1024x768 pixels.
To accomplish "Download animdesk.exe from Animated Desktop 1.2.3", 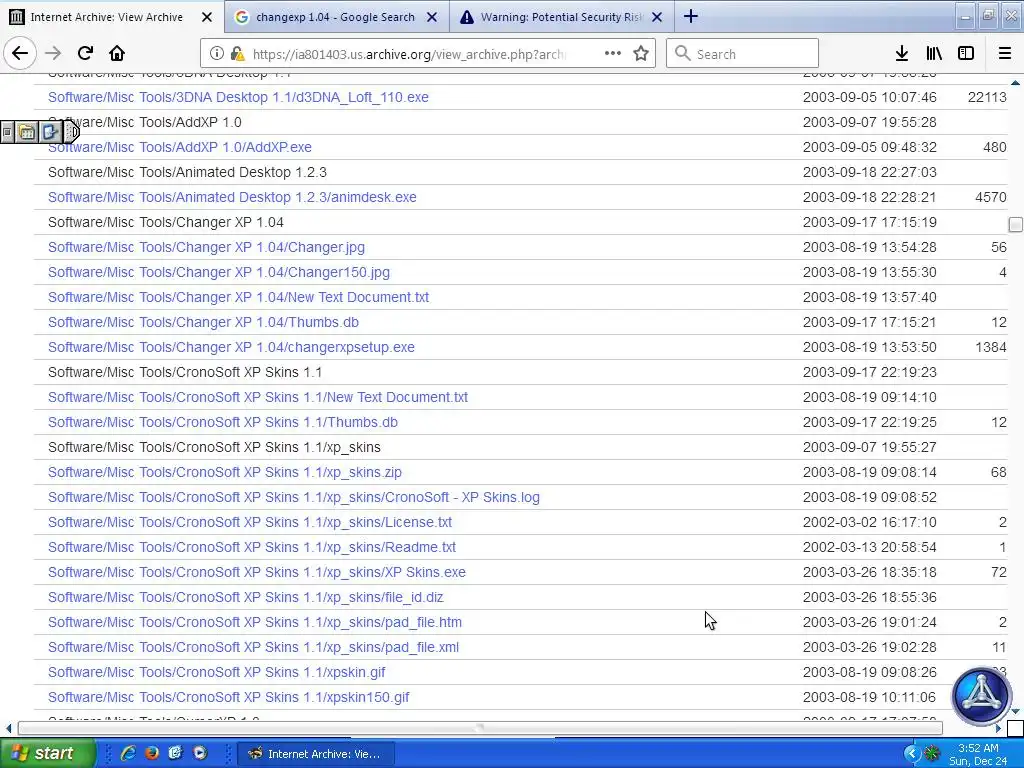I will pyautogui.click(x=232, y=197).
